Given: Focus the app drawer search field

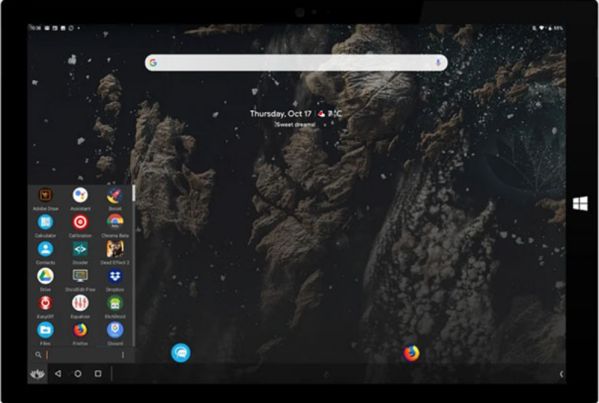Looking at the screenshot, I should [x=82, y=355].
